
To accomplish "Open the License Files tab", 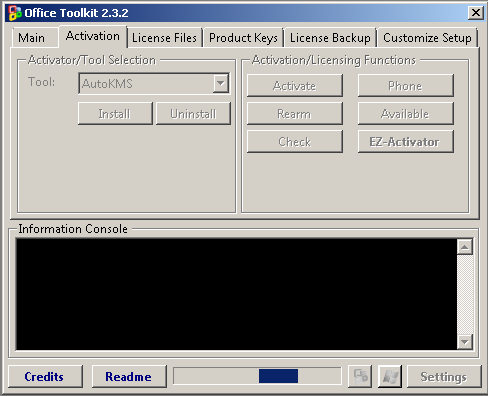I will coord(164,38).
